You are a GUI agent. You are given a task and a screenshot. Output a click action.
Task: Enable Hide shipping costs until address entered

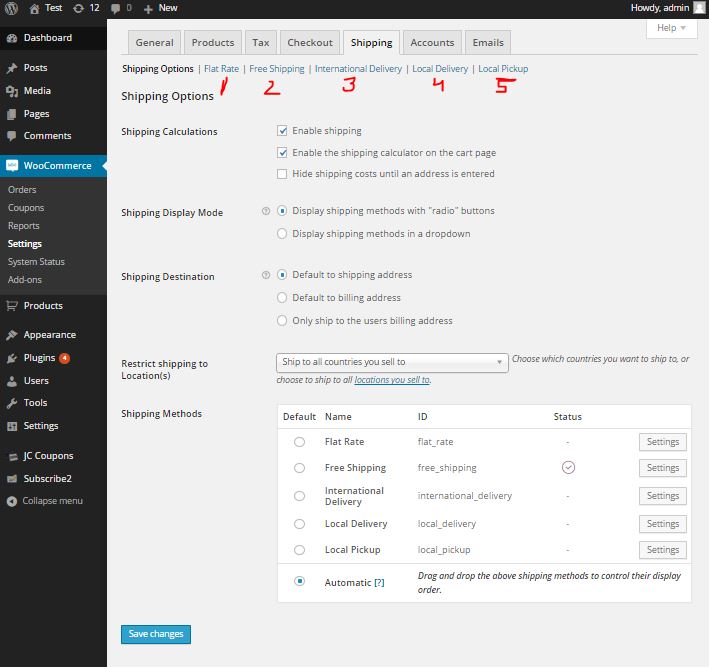pyautogui.click(x=283, y=174)
